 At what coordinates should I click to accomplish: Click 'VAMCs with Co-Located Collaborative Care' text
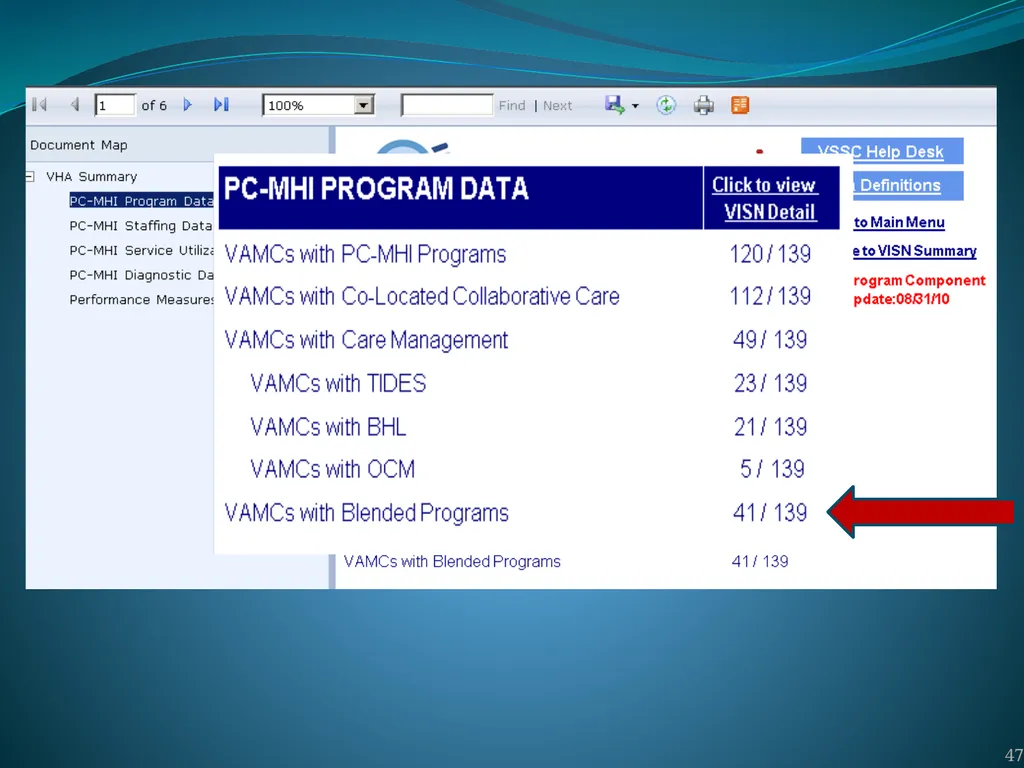tap(422, 296)
